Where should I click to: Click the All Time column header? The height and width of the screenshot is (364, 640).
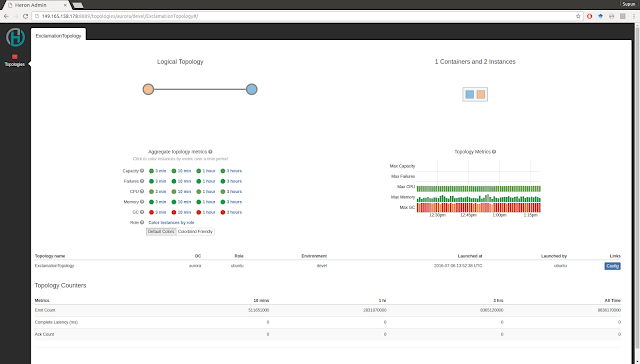click(613, 300)
